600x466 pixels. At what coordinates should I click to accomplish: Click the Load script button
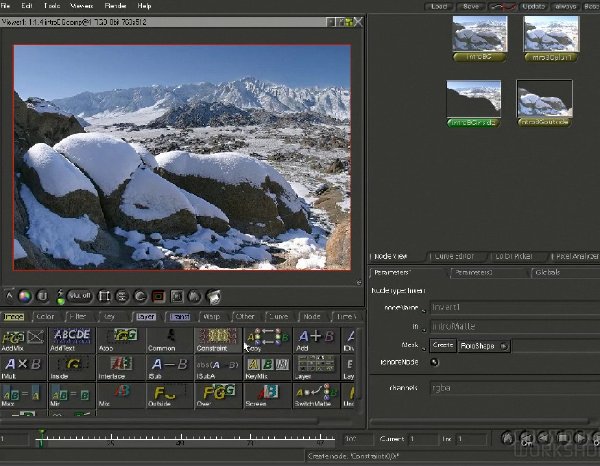coord(439,6)
